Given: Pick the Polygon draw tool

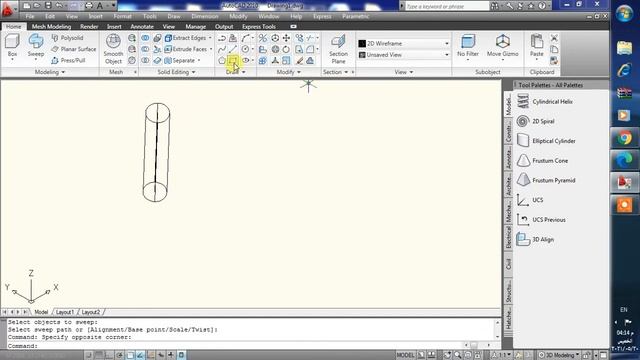Looking at the screenshot, I should pyautogui.click(x=222, y=60).
